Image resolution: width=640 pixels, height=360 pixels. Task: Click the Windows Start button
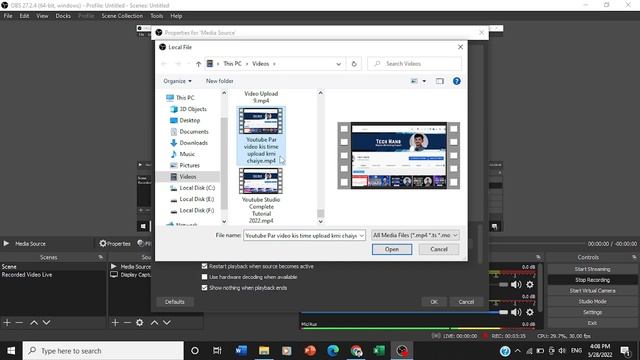click(x=11, y=351)
